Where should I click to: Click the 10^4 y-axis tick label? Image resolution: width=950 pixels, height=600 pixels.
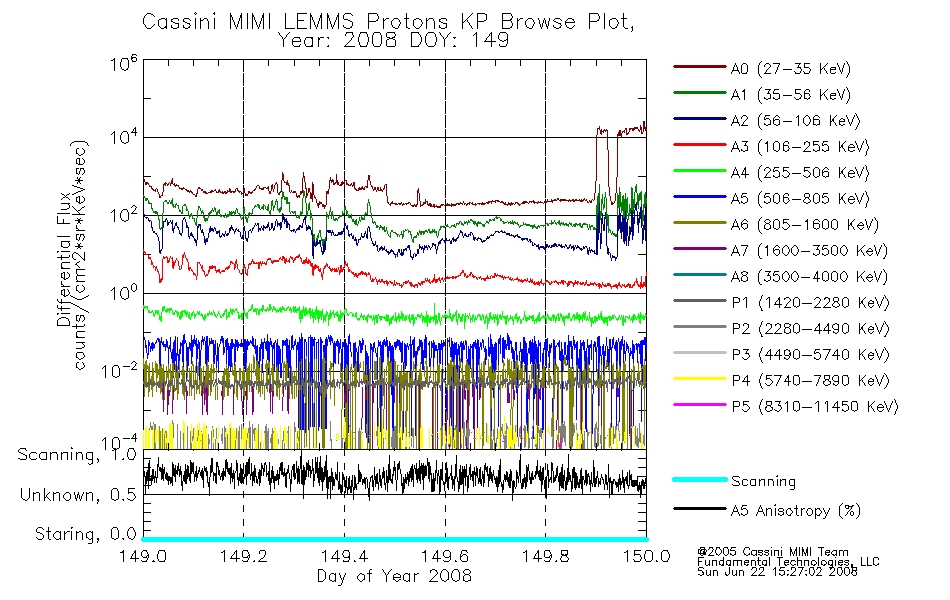pos(124,137)
